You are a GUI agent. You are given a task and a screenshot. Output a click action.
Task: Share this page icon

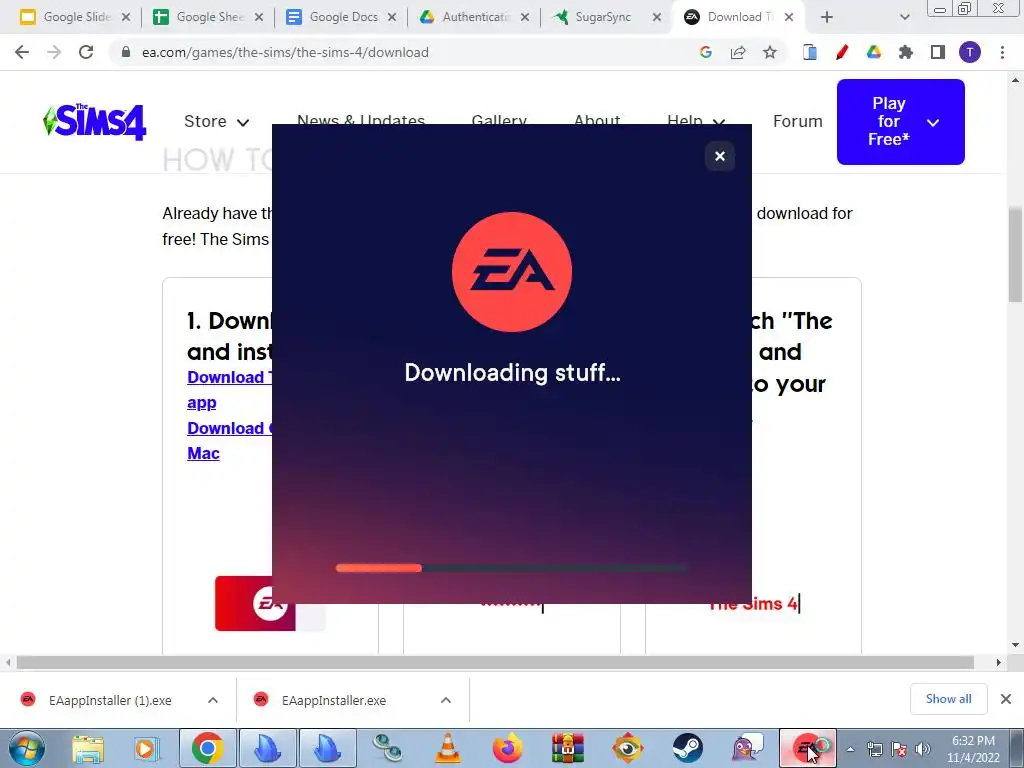click(738, 52)
